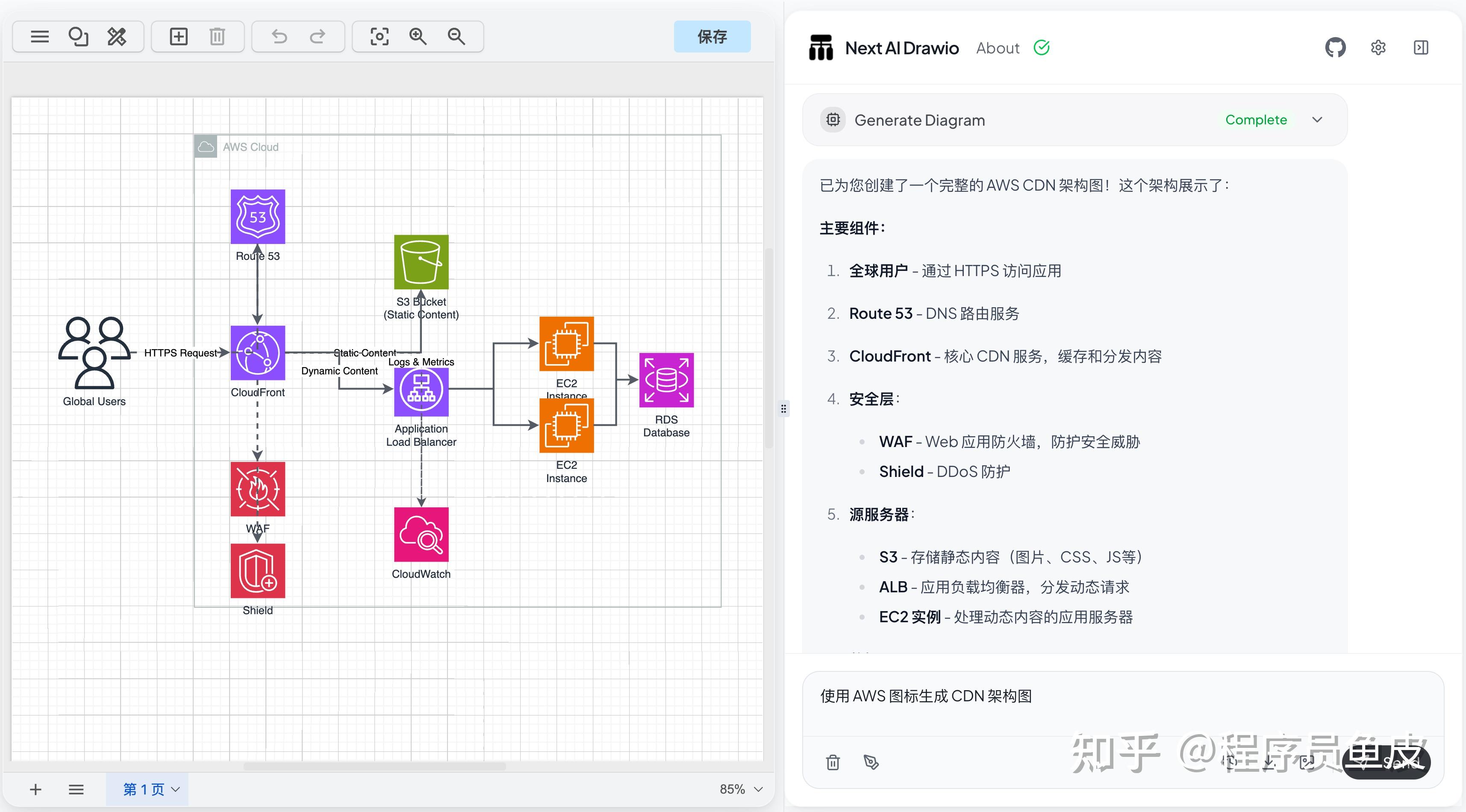Click the chat prompt input field

pyautogui.click(x=1122, y=703)
